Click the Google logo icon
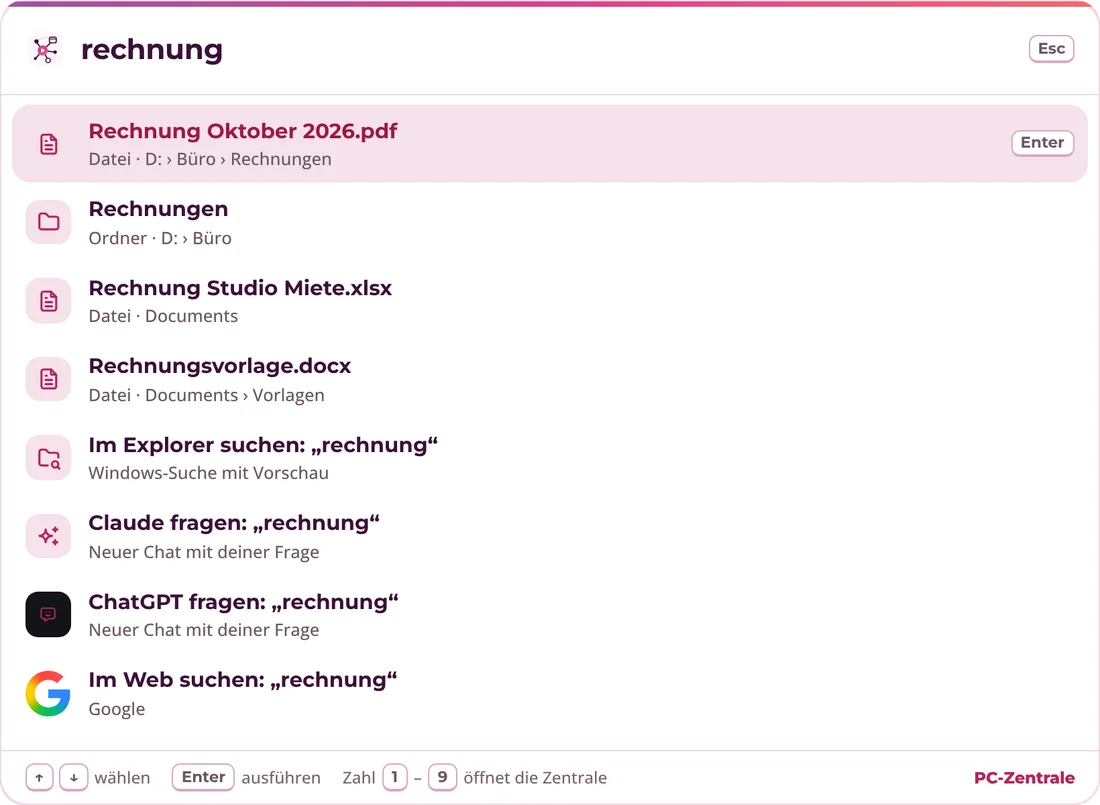1100x805 pixels. (48, 693)
